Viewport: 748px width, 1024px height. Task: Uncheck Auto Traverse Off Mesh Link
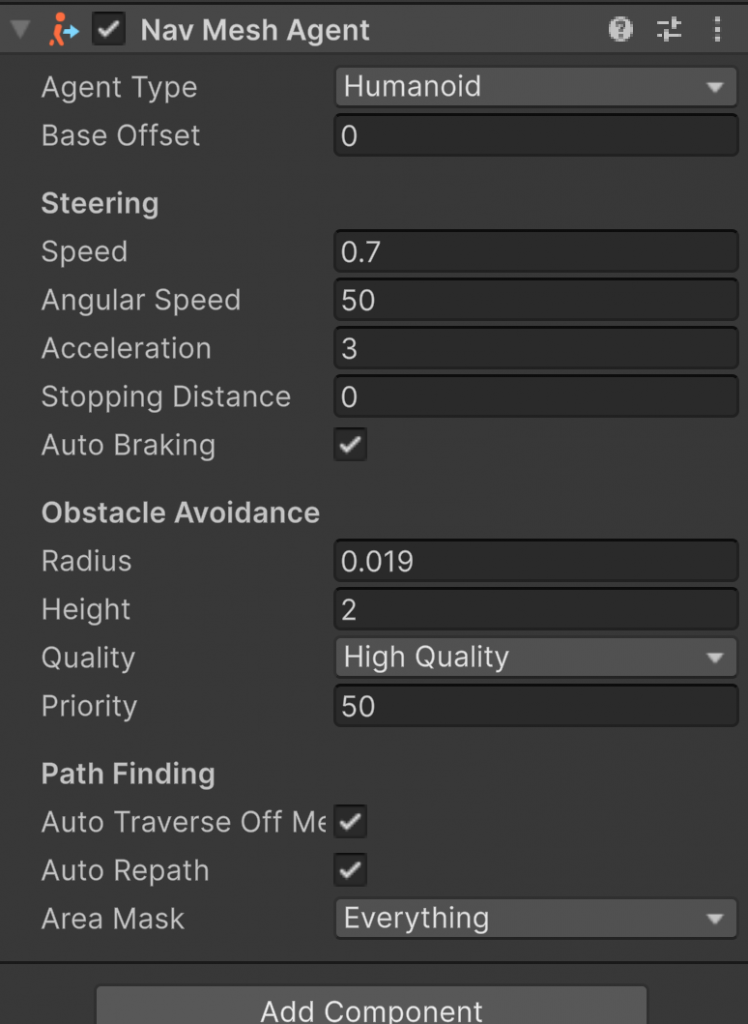[350, 822]
